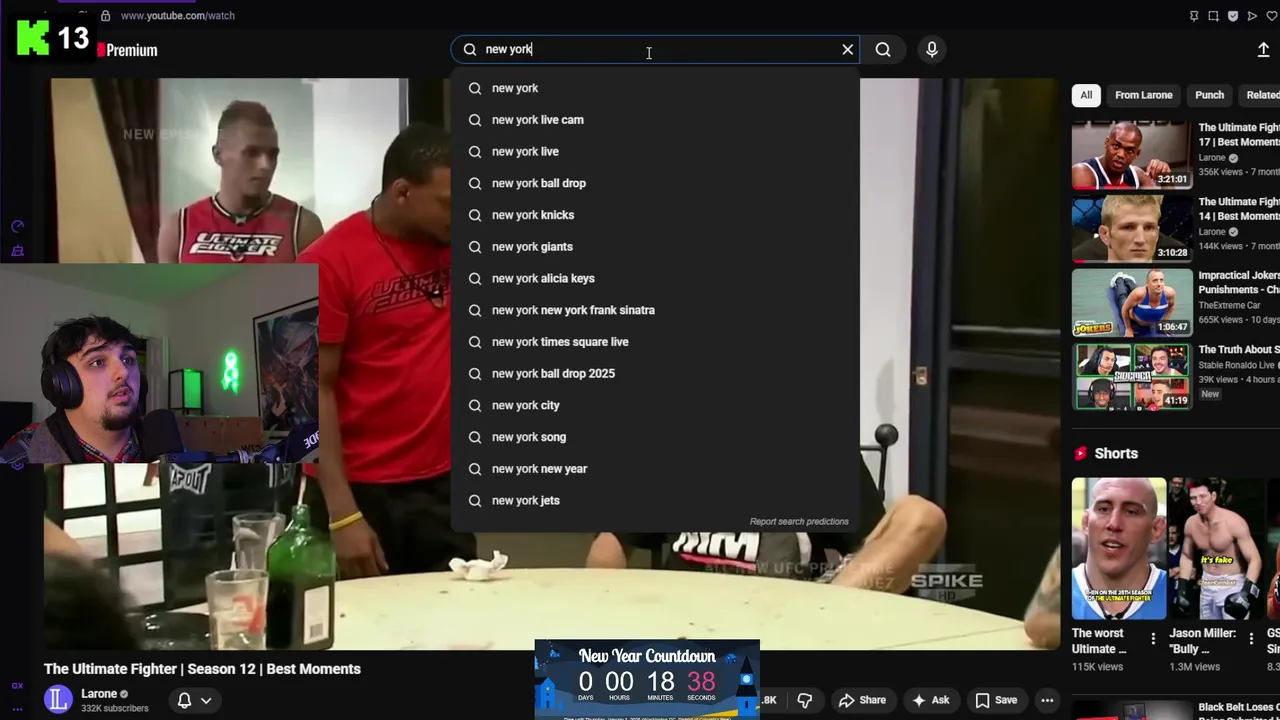
Task: Click 'Report search predictions' link
Action: [799, 521]
